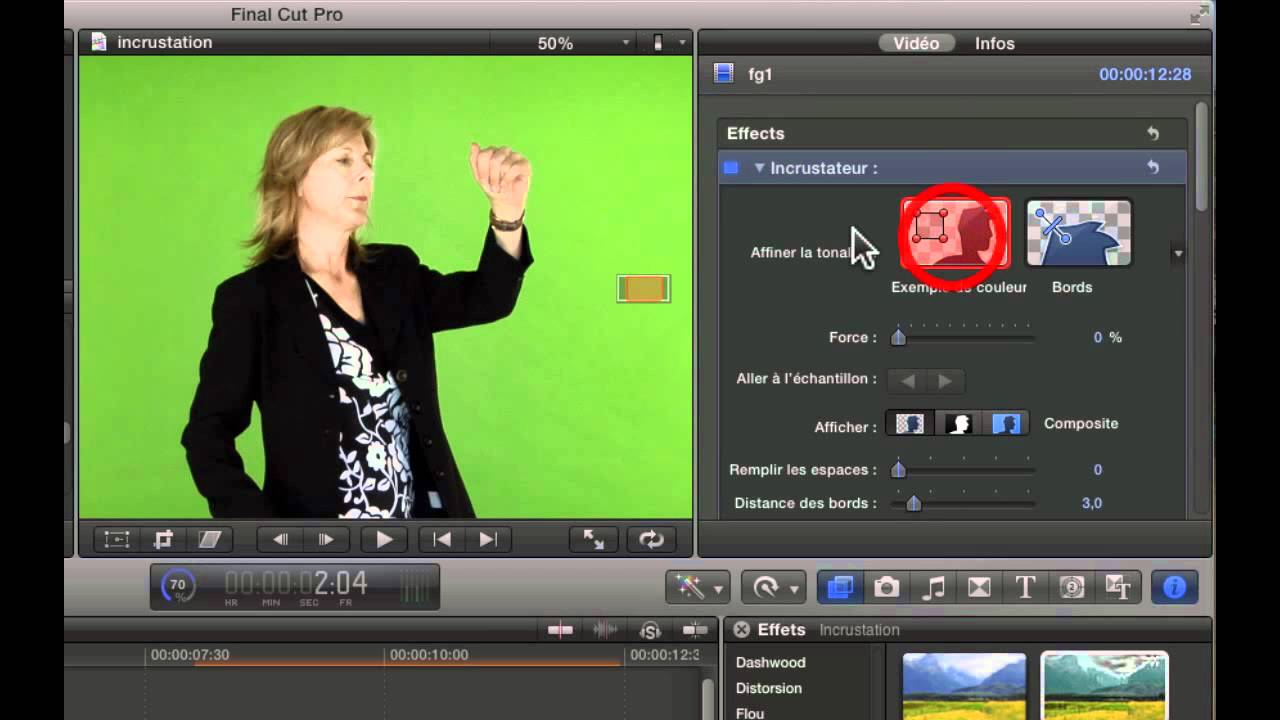Toggle the Inspector info button
This screenshot has height=720, width=1280.
click(1174, 587)
